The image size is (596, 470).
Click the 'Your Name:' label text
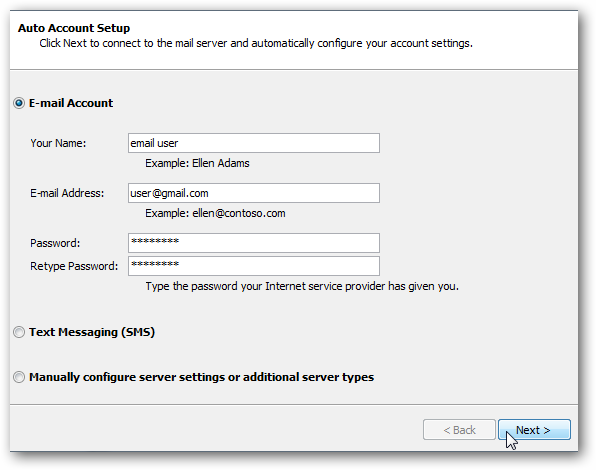(x=58, y=143)
